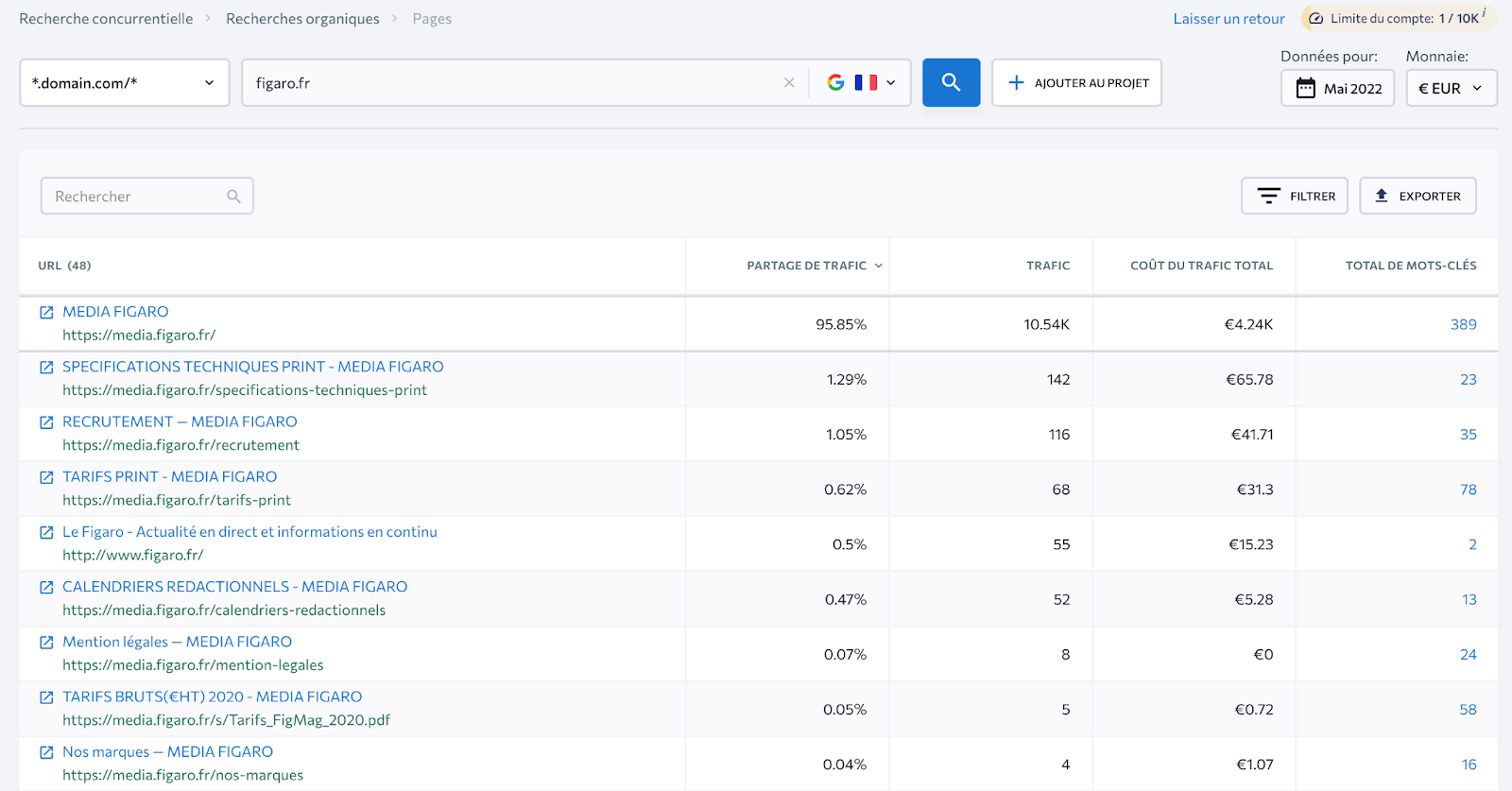
Task: Open Nos marques — MEDIA FIGARO link
Action: coord(168,751)
